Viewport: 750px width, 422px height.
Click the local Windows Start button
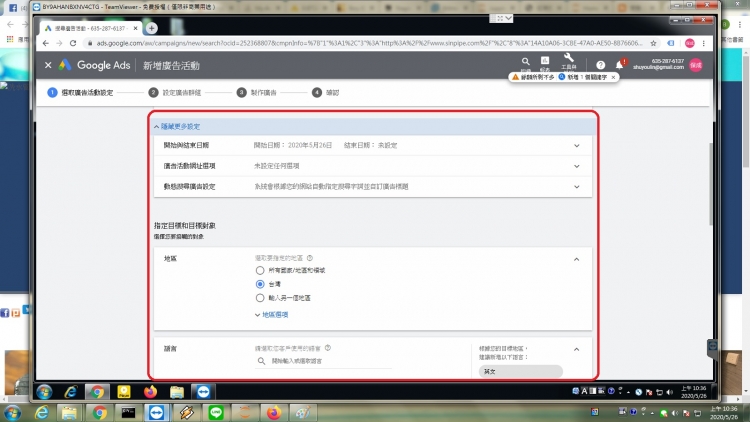[x=12, y=412]
